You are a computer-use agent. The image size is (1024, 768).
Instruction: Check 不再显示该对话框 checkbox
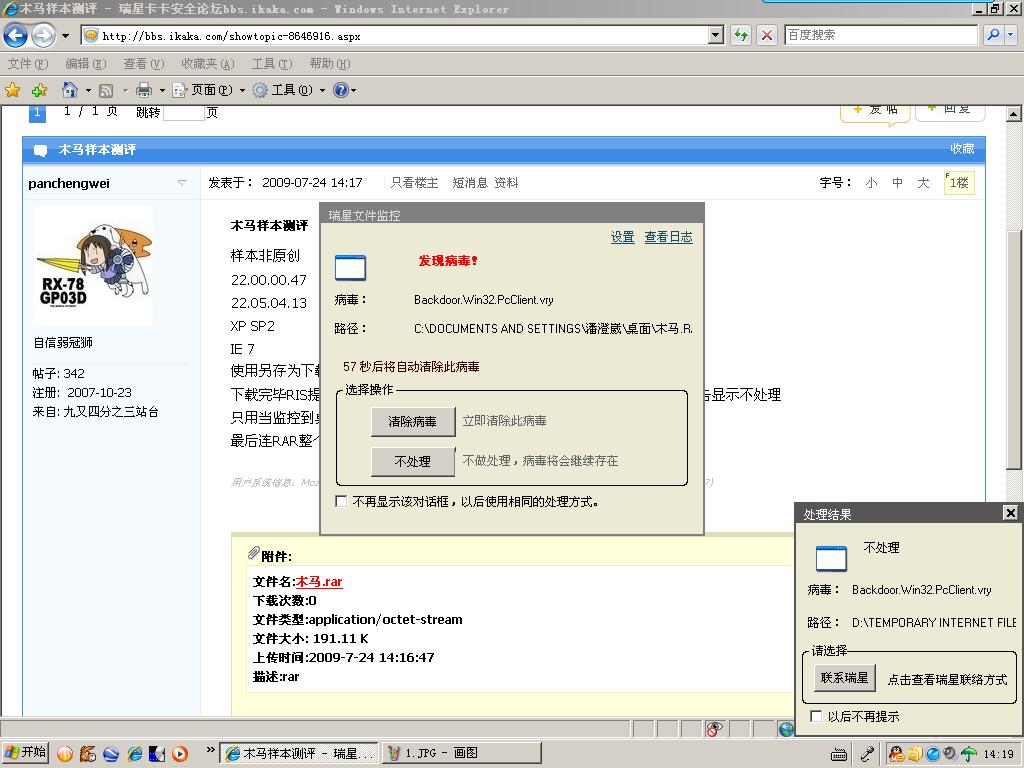341,502
